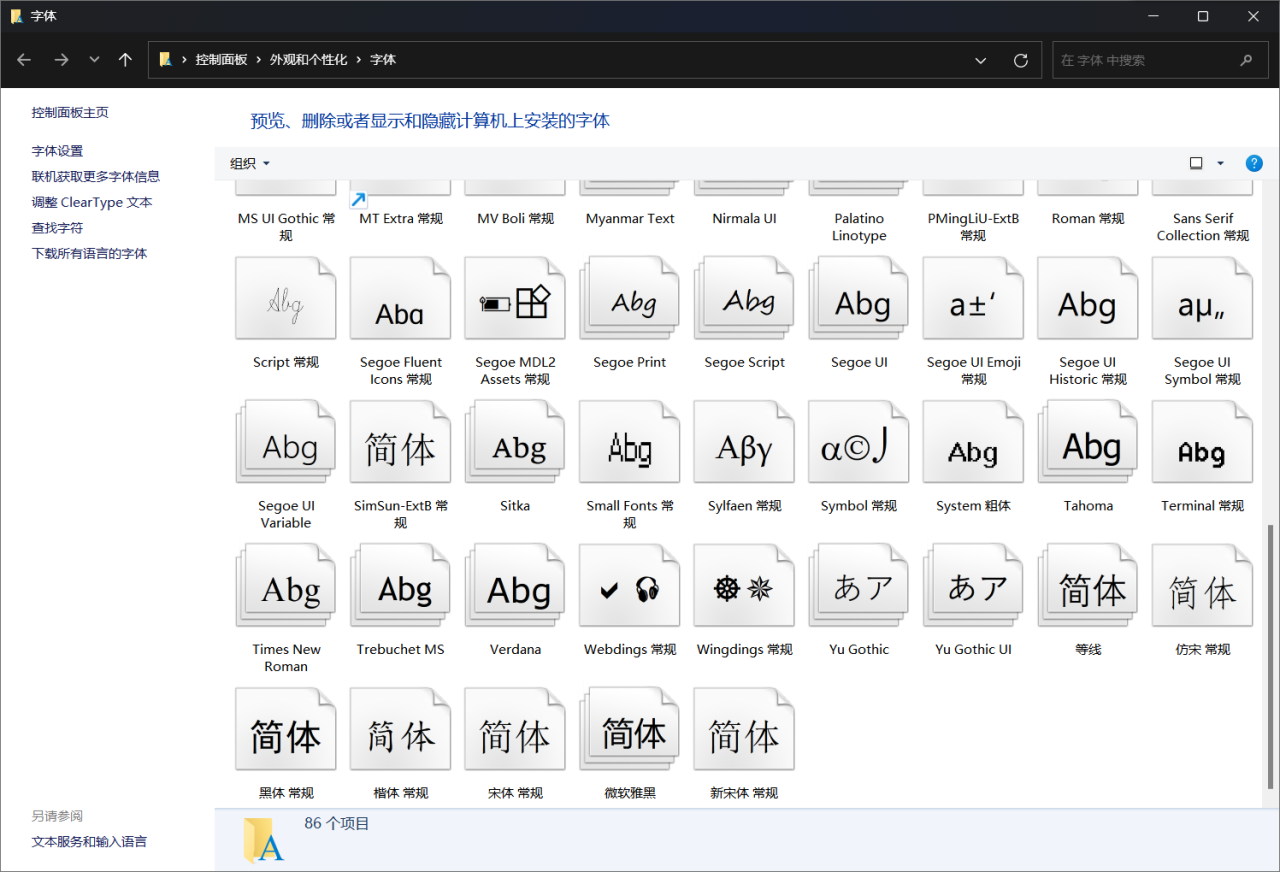Select the Segoe UI Historic font

1088,299
